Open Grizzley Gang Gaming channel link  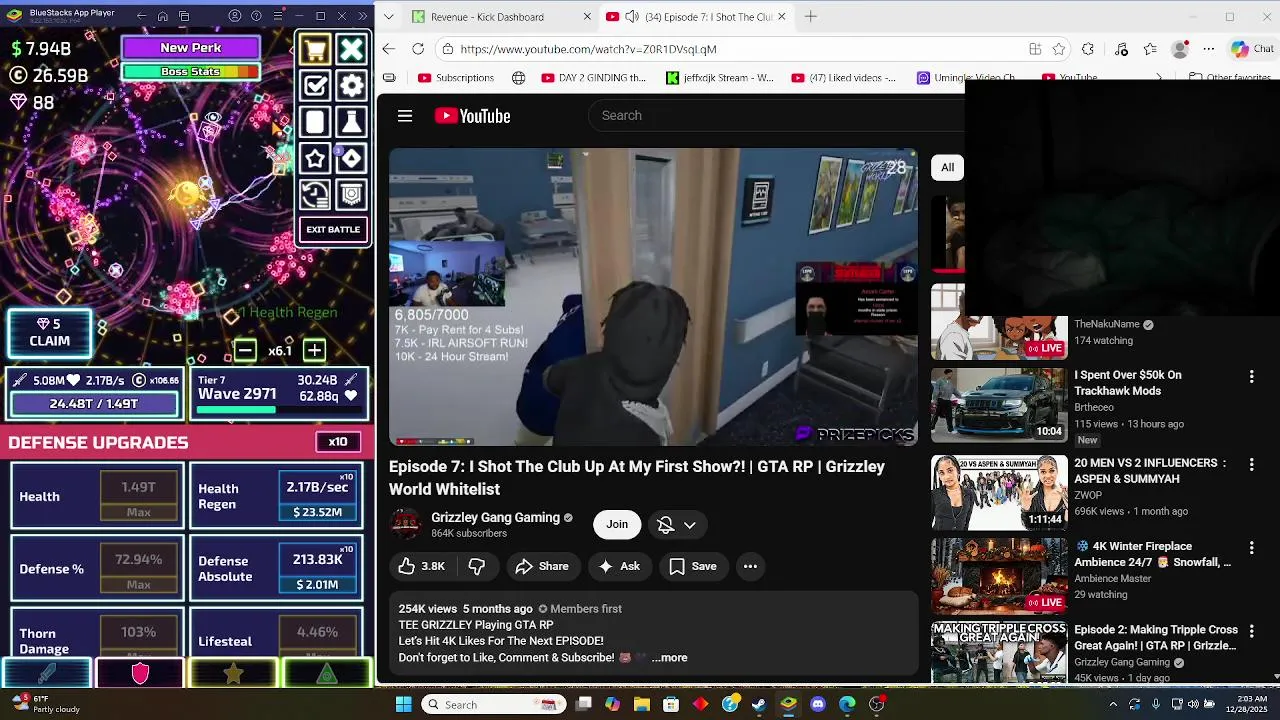coord(495,518)
